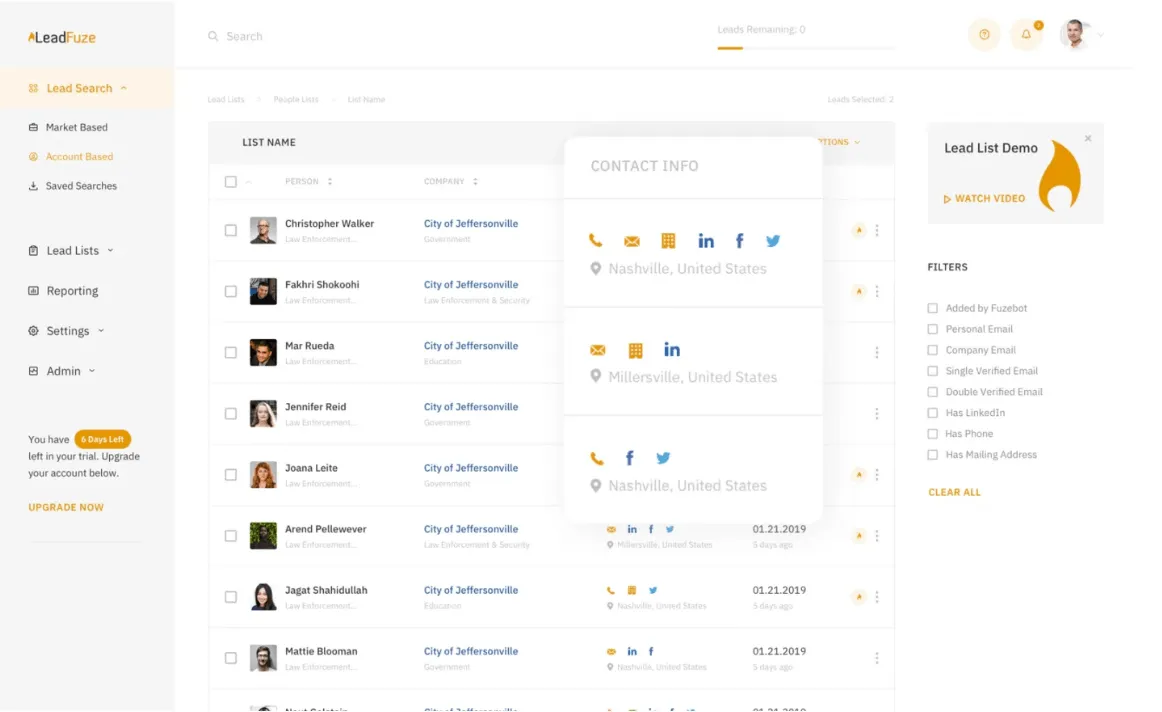Open the user profile dropdown arrow

pos(1100,35)
